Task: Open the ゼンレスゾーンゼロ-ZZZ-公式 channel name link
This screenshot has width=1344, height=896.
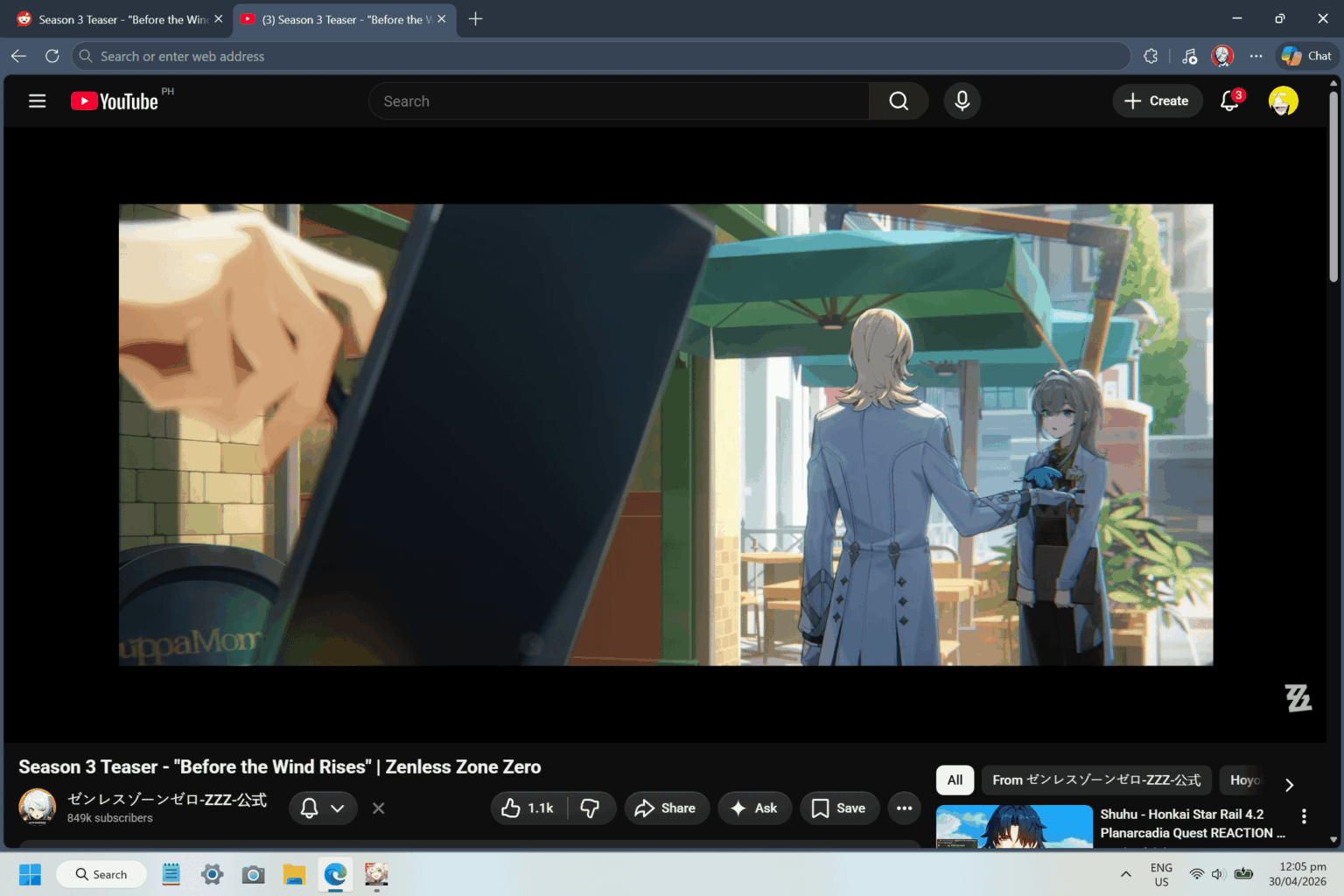Action: click(x=167, y=800)
